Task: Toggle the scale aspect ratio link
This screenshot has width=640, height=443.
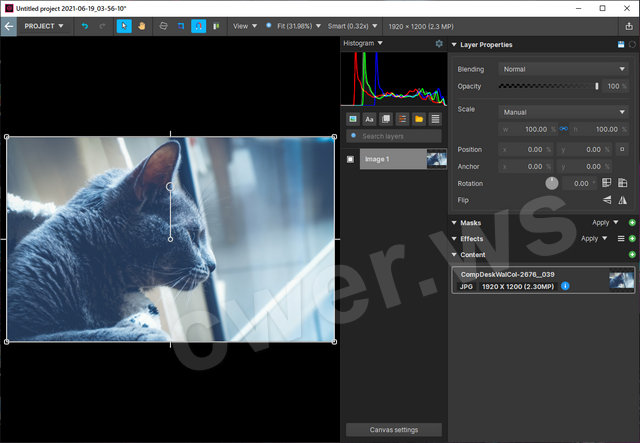Action: pyautogui.click(x=563, y=129)
